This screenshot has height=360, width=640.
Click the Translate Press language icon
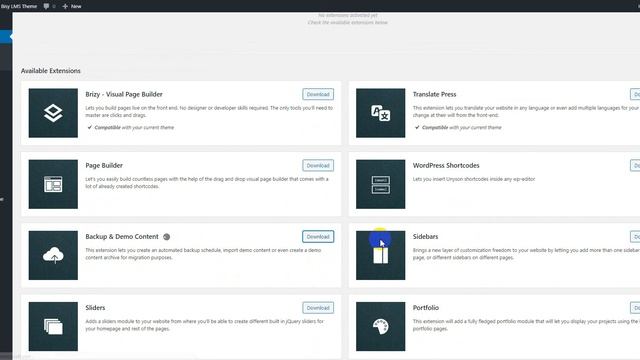(380, 113)
